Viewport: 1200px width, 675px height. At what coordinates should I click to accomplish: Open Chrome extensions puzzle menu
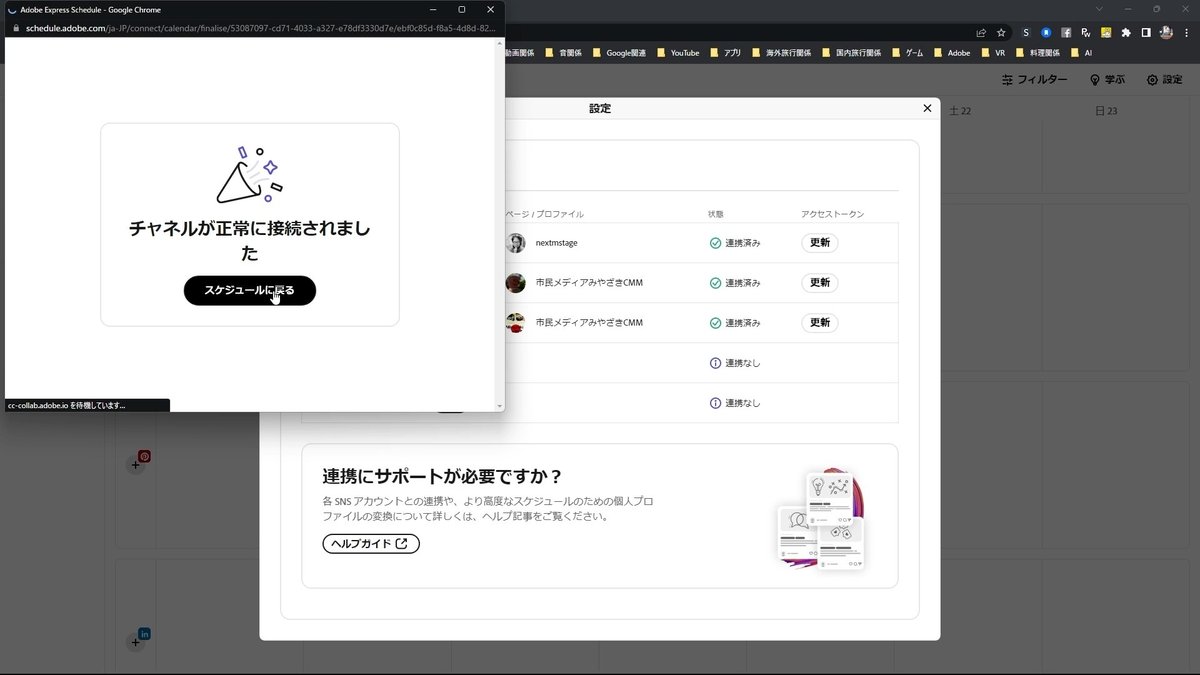tap(1126, 32)
